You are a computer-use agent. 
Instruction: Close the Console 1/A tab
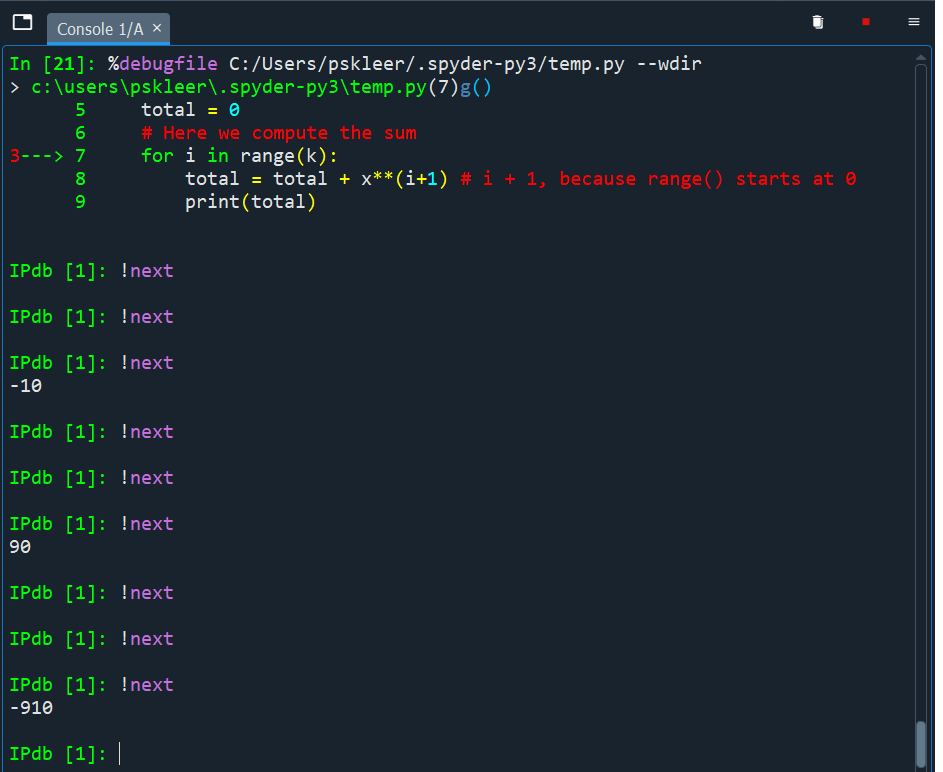coord(157,28)
